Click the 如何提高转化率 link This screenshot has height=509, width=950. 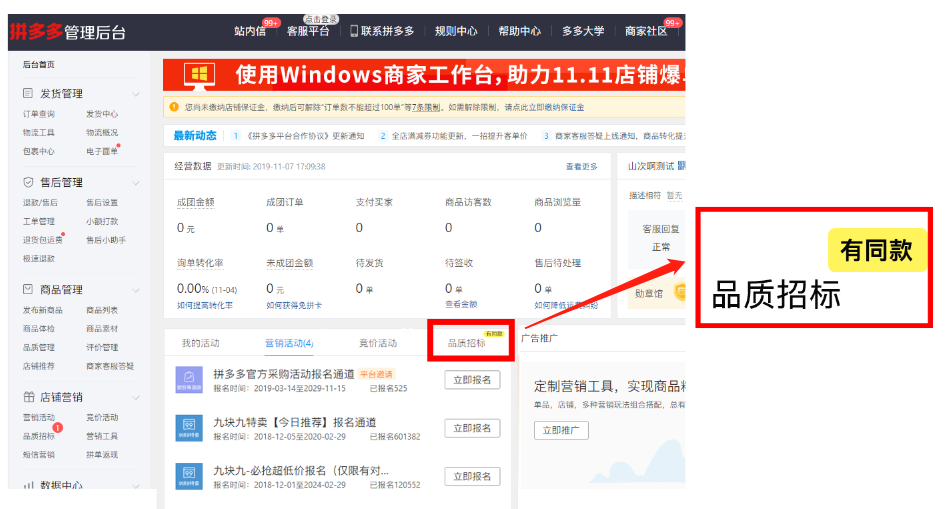(x=204, y=305)
